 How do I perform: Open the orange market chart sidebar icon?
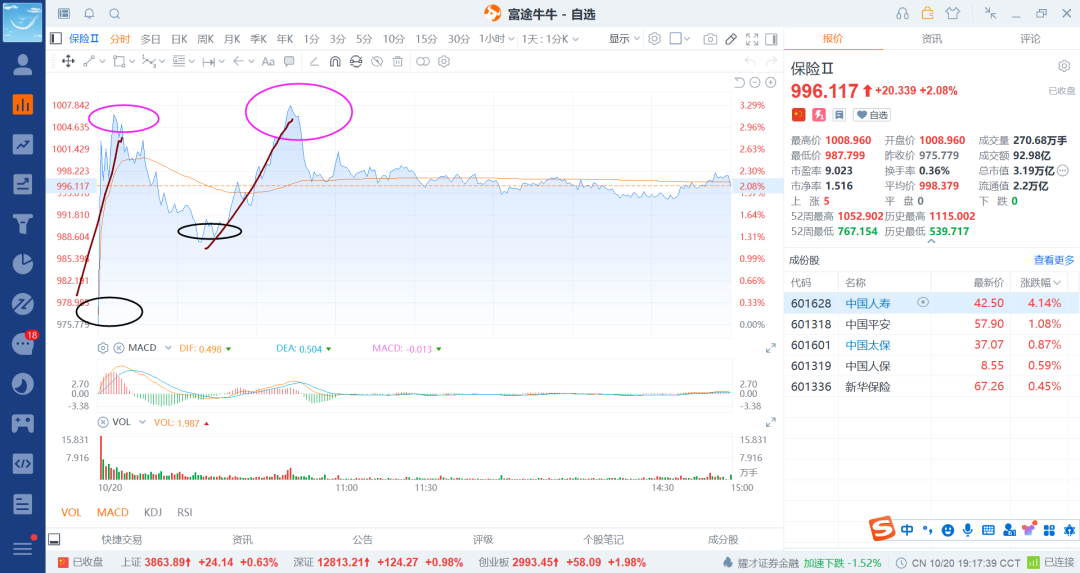(23, 104)
